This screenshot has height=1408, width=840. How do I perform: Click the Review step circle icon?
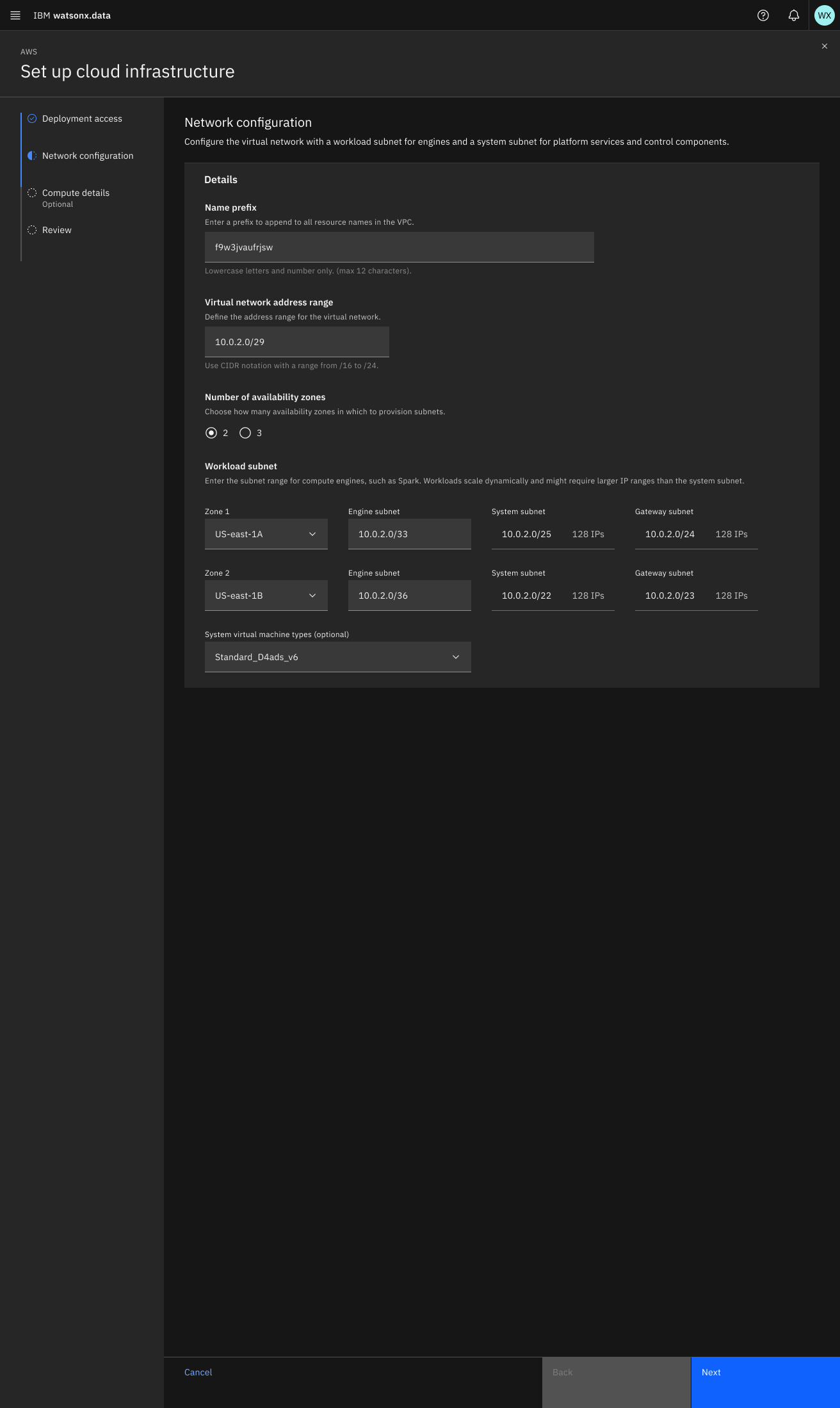click(x=32, y=230)
